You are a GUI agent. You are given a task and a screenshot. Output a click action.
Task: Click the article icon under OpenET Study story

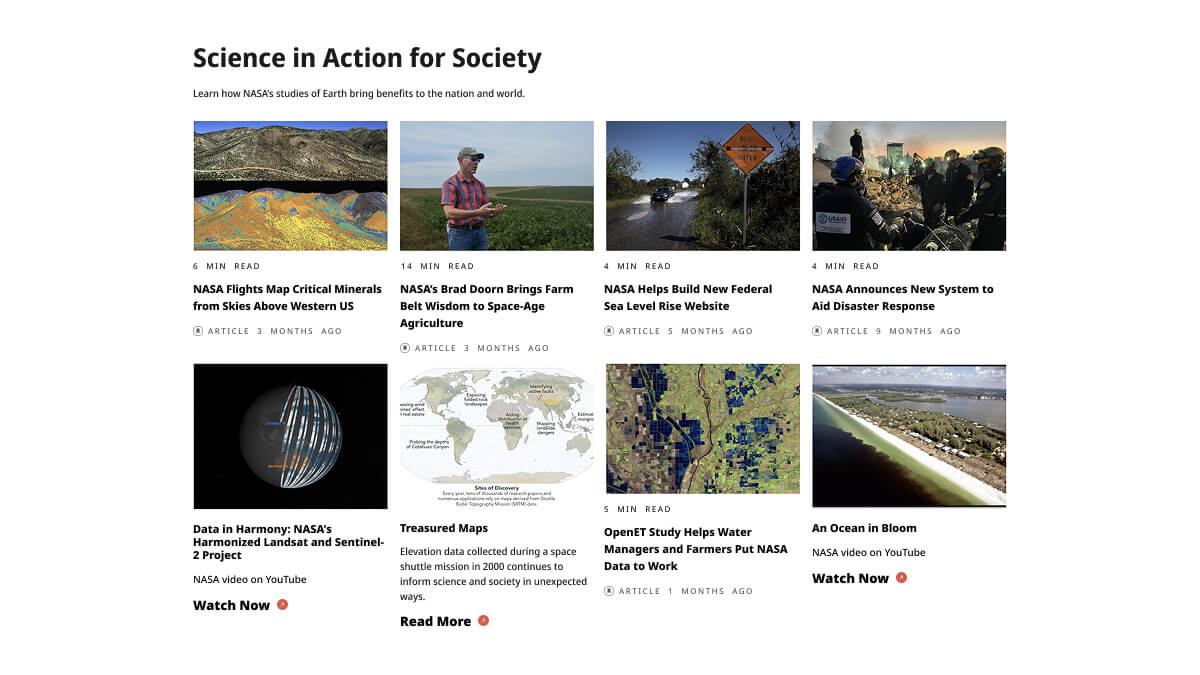(x=609, y=591)
